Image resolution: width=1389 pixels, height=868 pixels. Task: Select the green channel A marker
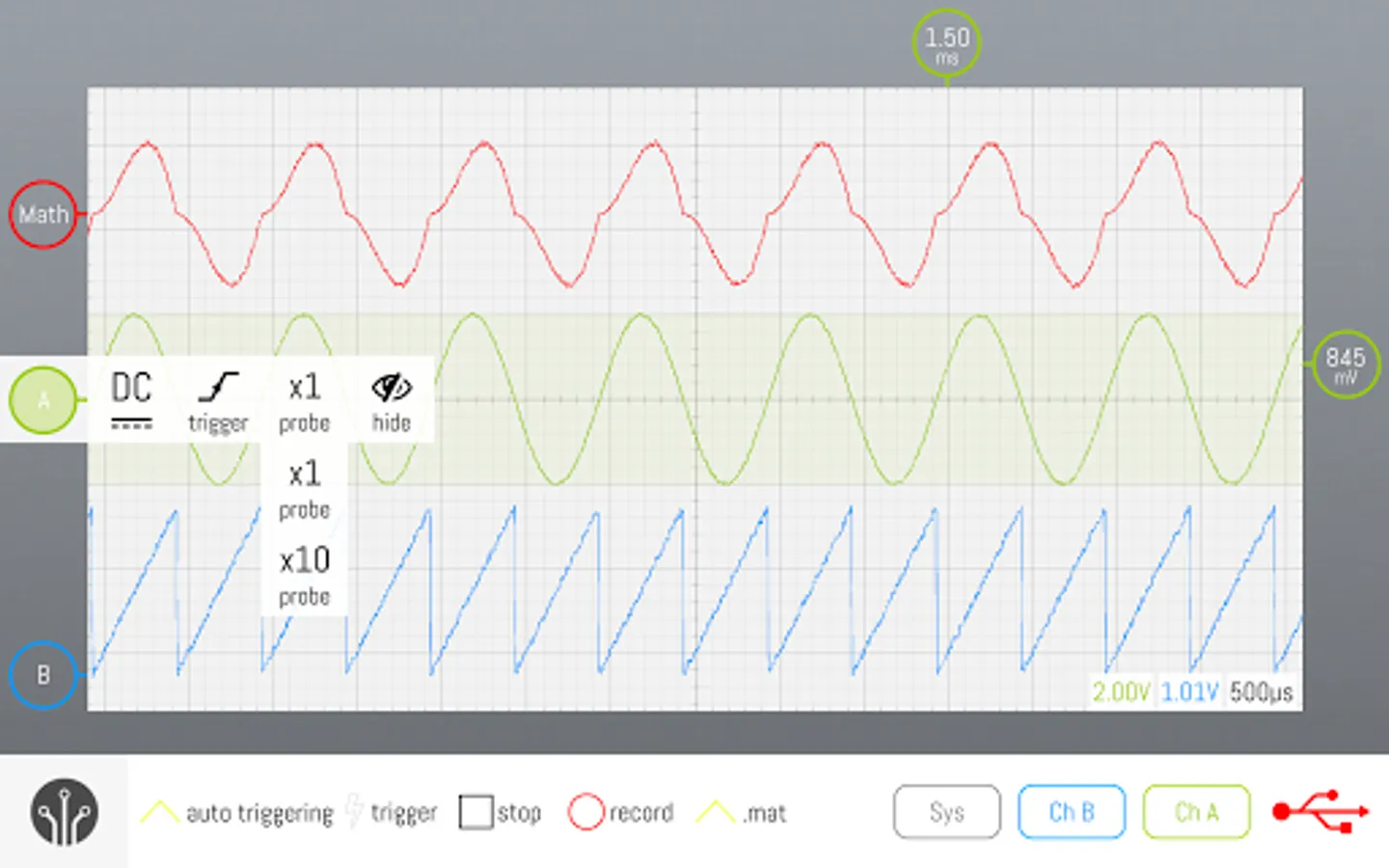click(x=43, y=400)
